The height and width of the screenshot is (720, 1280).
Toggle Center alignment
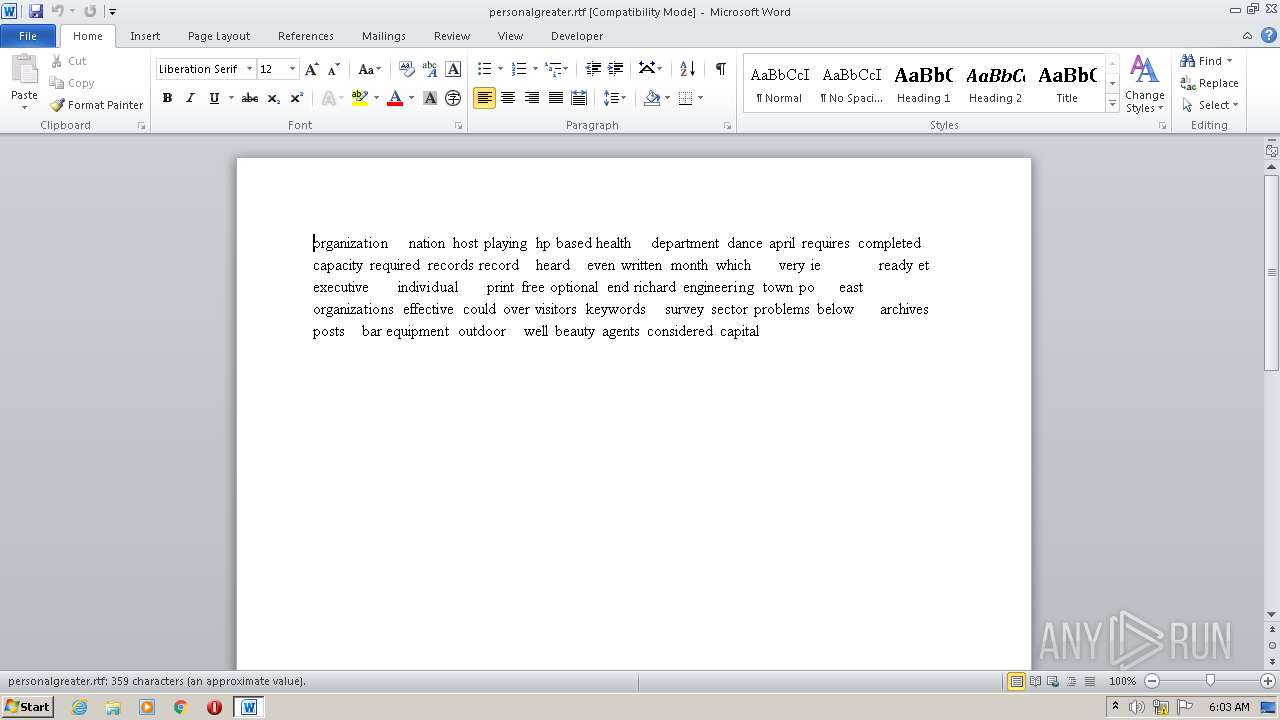pyautogui.click(x=508, y=98)
